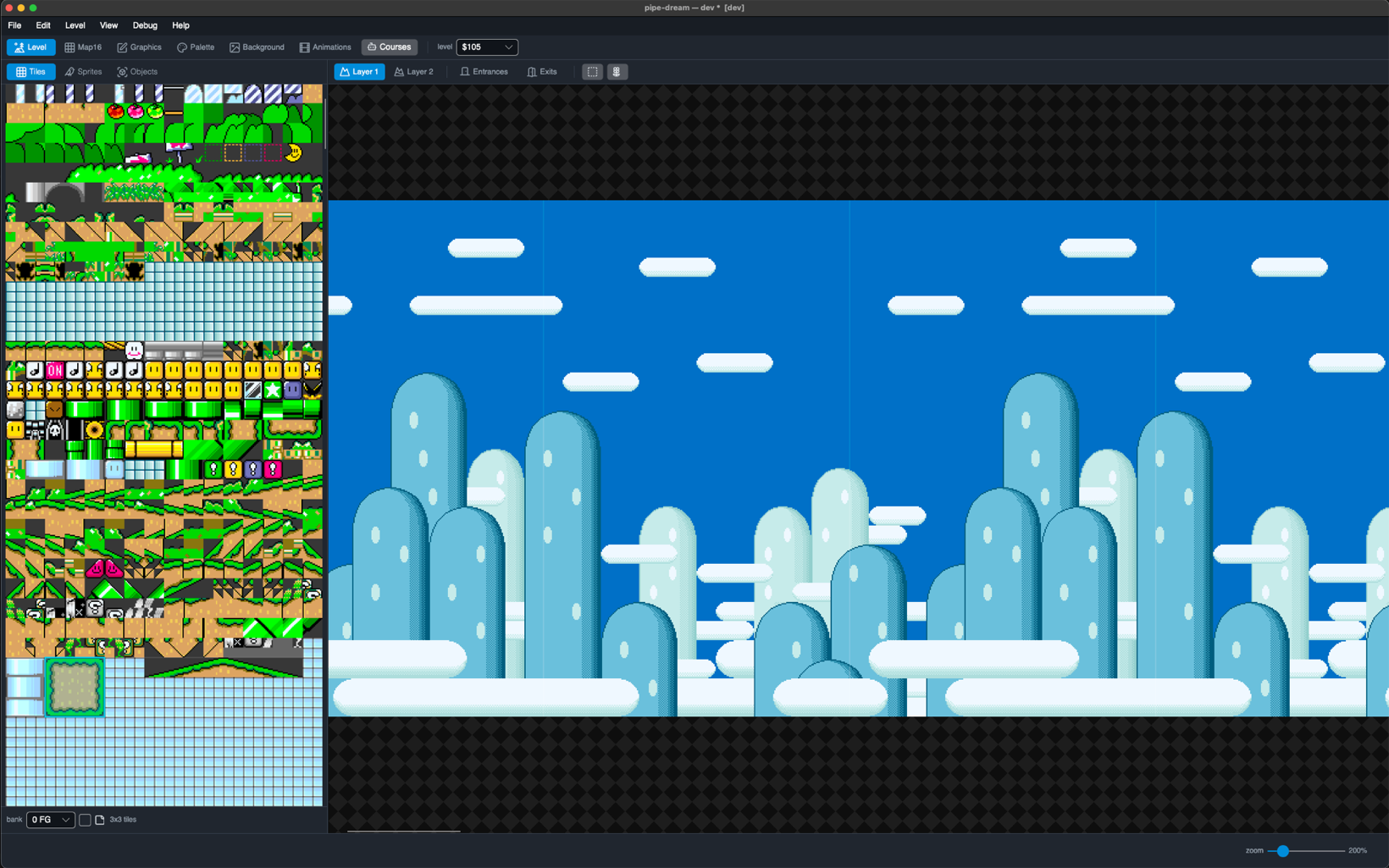Click the 3x3 tiles label
This screenshot has height=868, width=1389.
123,820
